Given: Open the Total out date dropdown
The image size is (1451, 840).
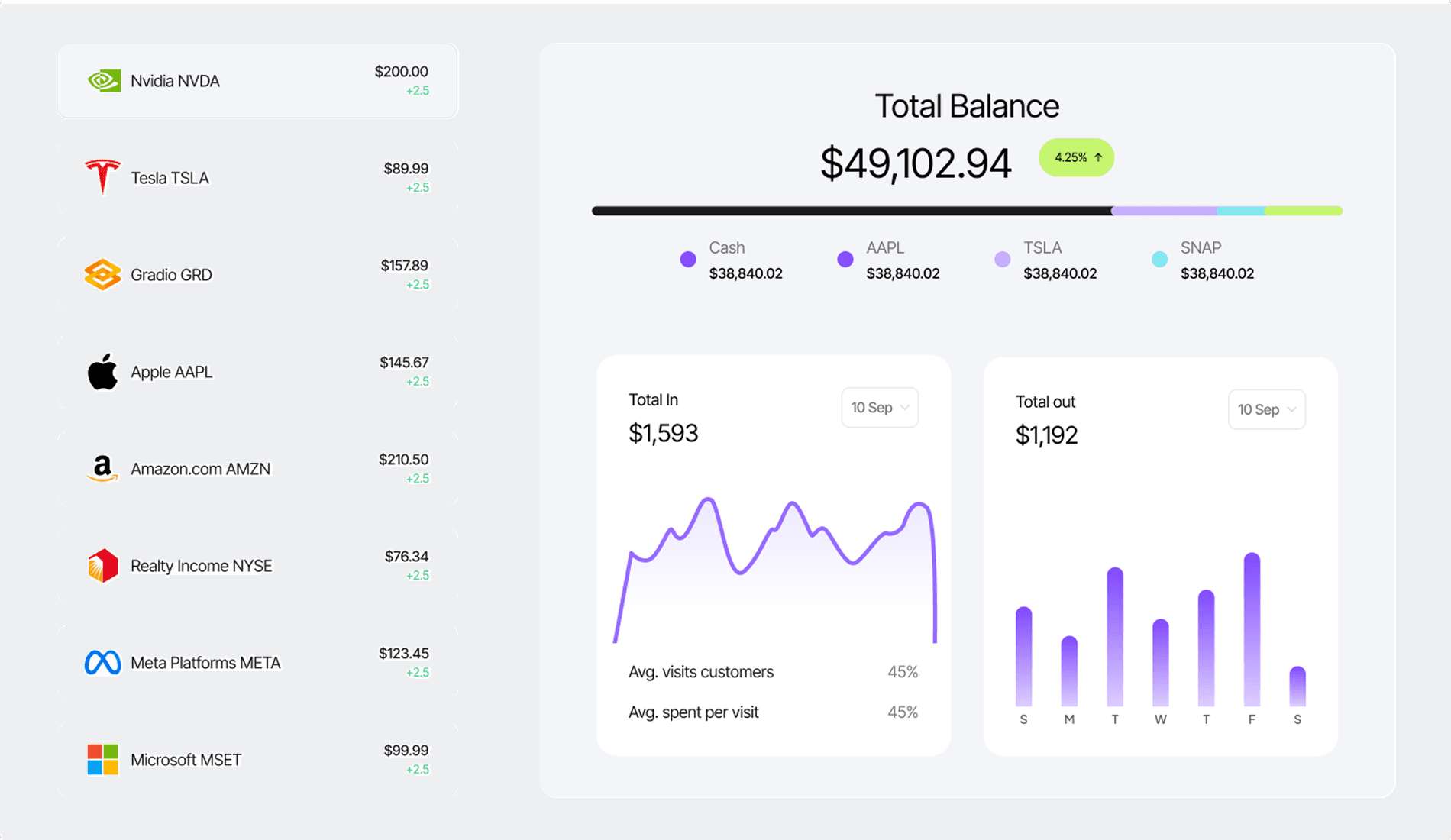Looking at the screenshot, I should coord(1266,409).
